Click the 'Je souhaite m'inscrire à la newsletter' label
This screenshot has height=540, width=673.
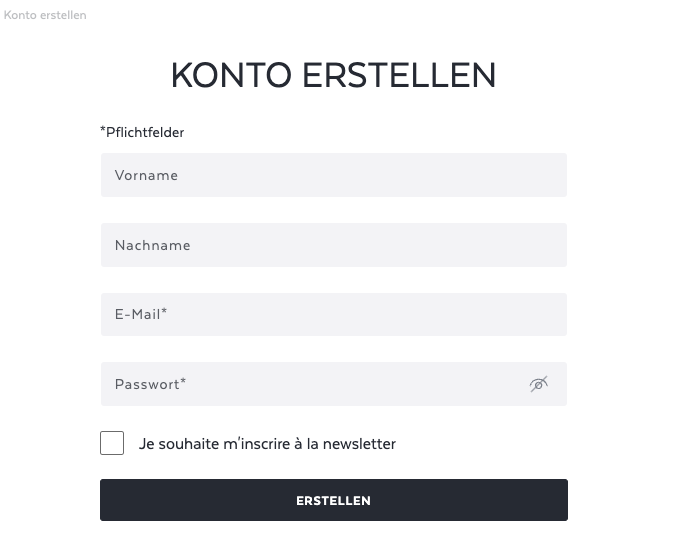267,443
